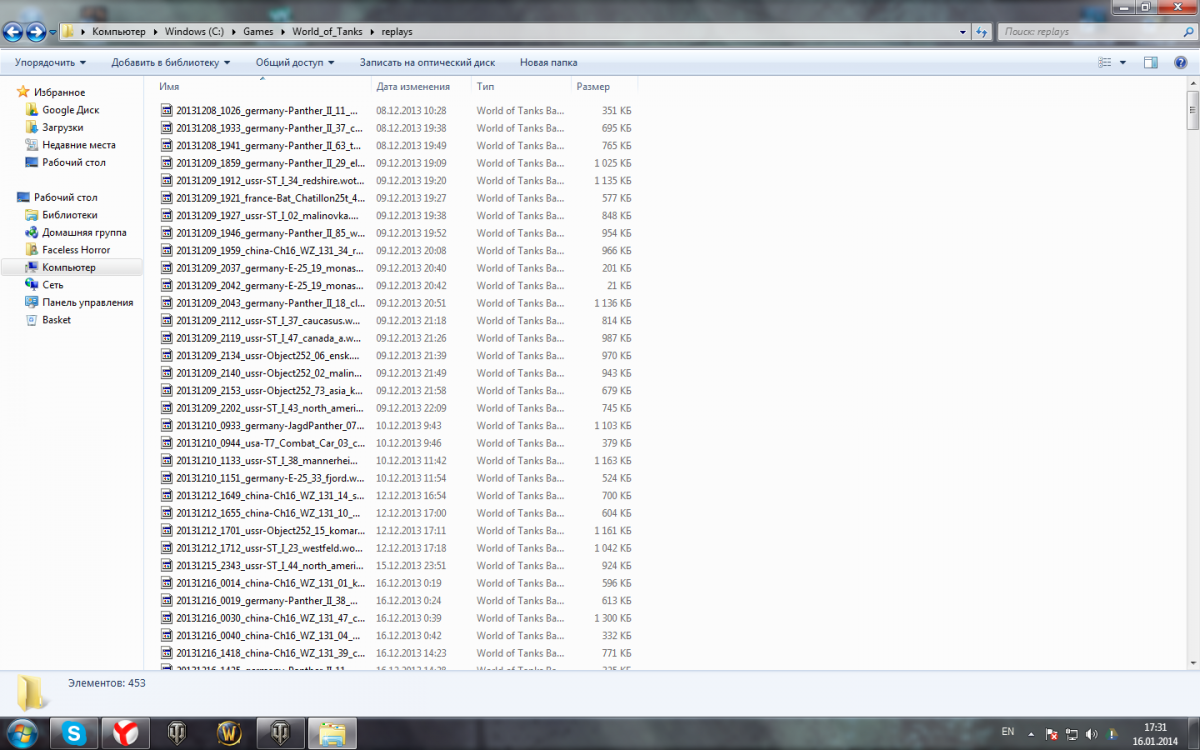This screenshot has width=1200, height=750.
Task: Sort files by the Имя column
Action: 263,87
